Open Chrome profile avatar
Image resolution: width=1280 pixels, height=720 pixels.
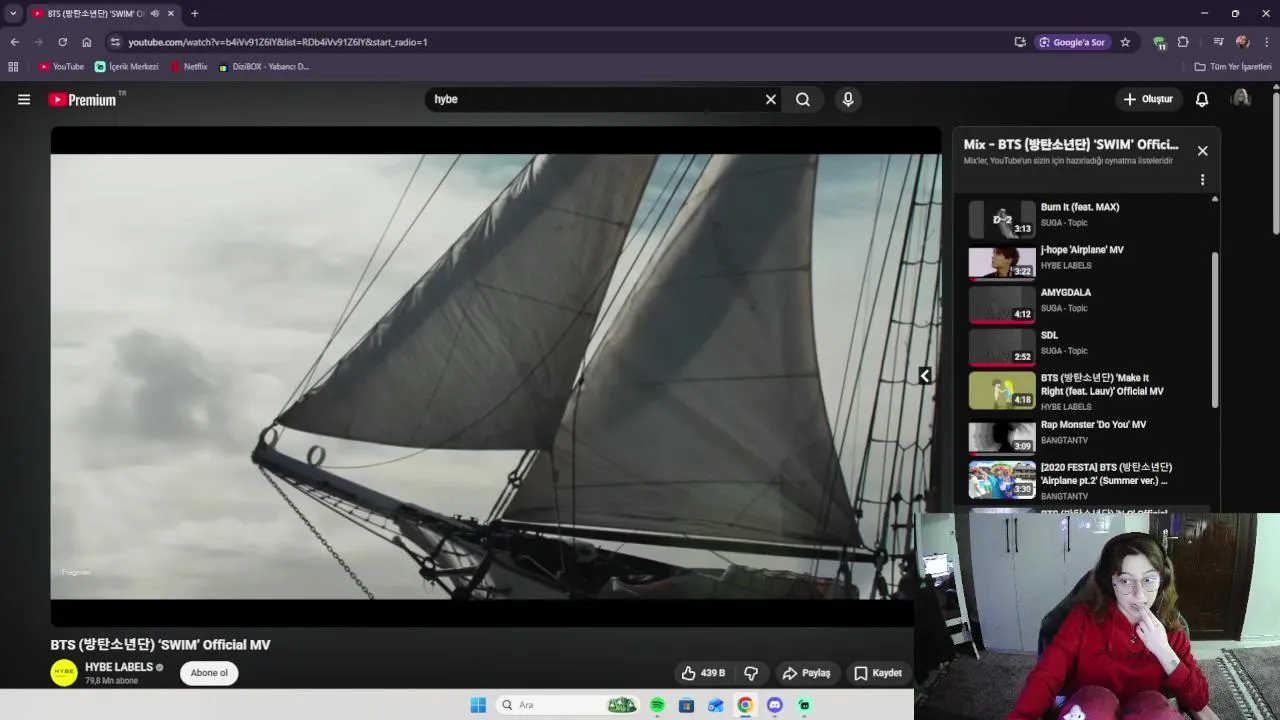(x=1242, y=42)
